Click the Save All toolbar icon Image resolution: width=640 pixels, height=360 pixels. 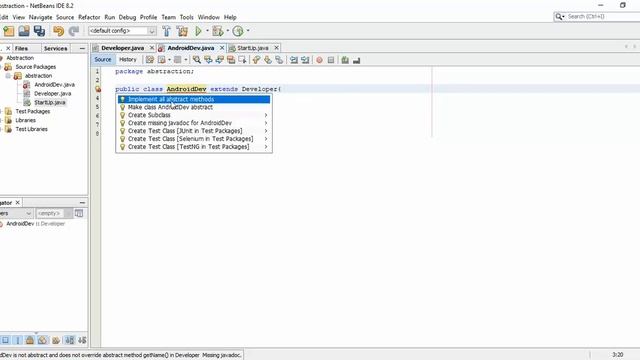point(39,31)
